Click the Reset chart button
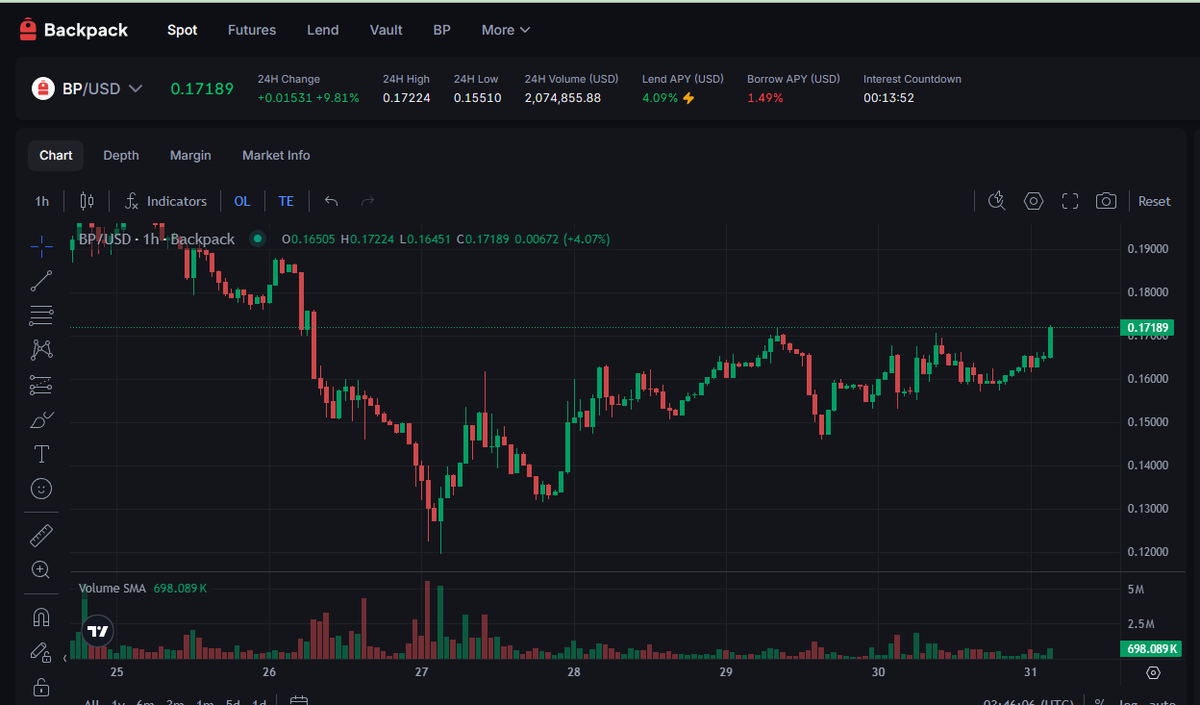This screenshot has height=705, width=1200. (1154, 201)
